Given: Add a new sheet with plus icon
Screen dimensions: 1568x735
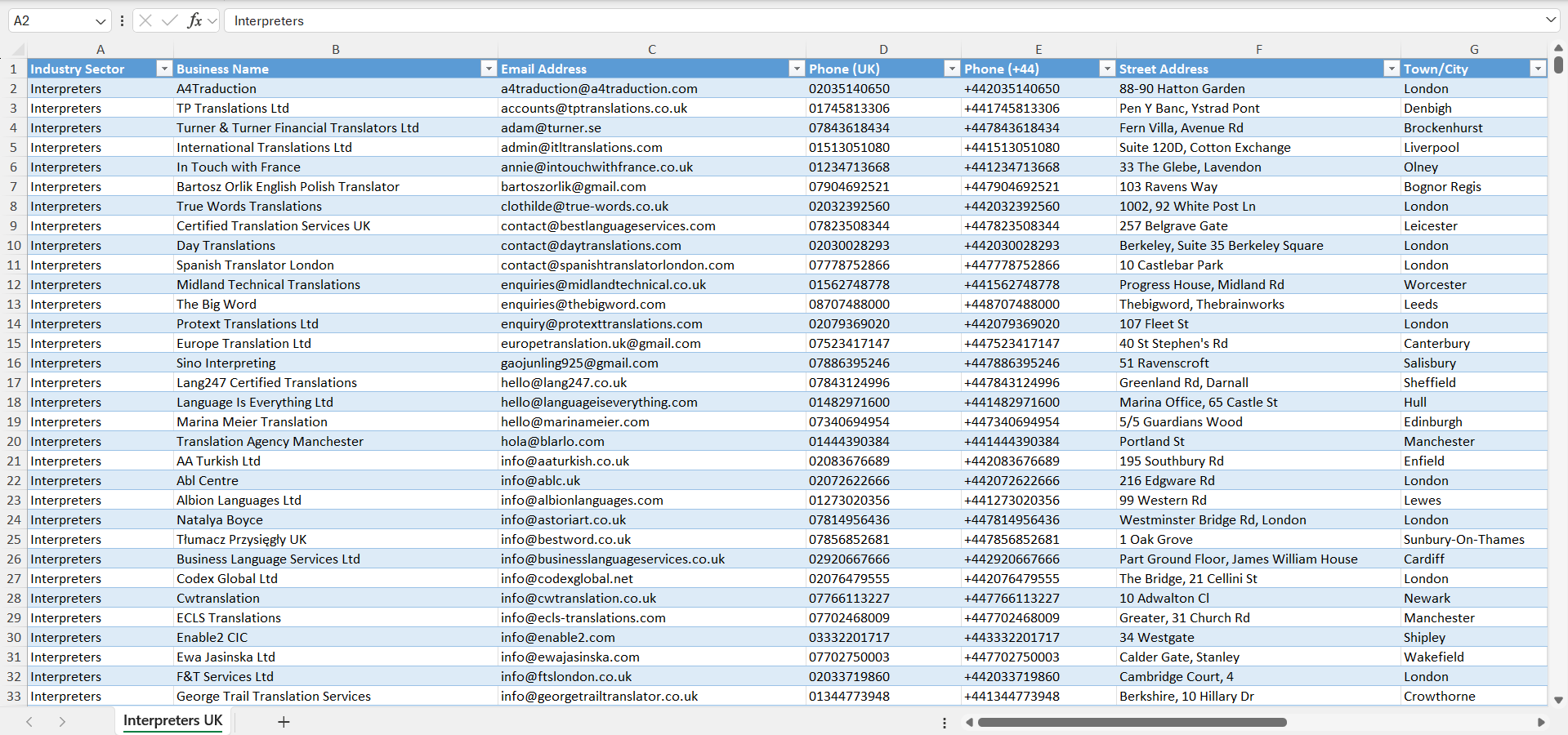Looking at the screenshot, I should pos(284,722).
